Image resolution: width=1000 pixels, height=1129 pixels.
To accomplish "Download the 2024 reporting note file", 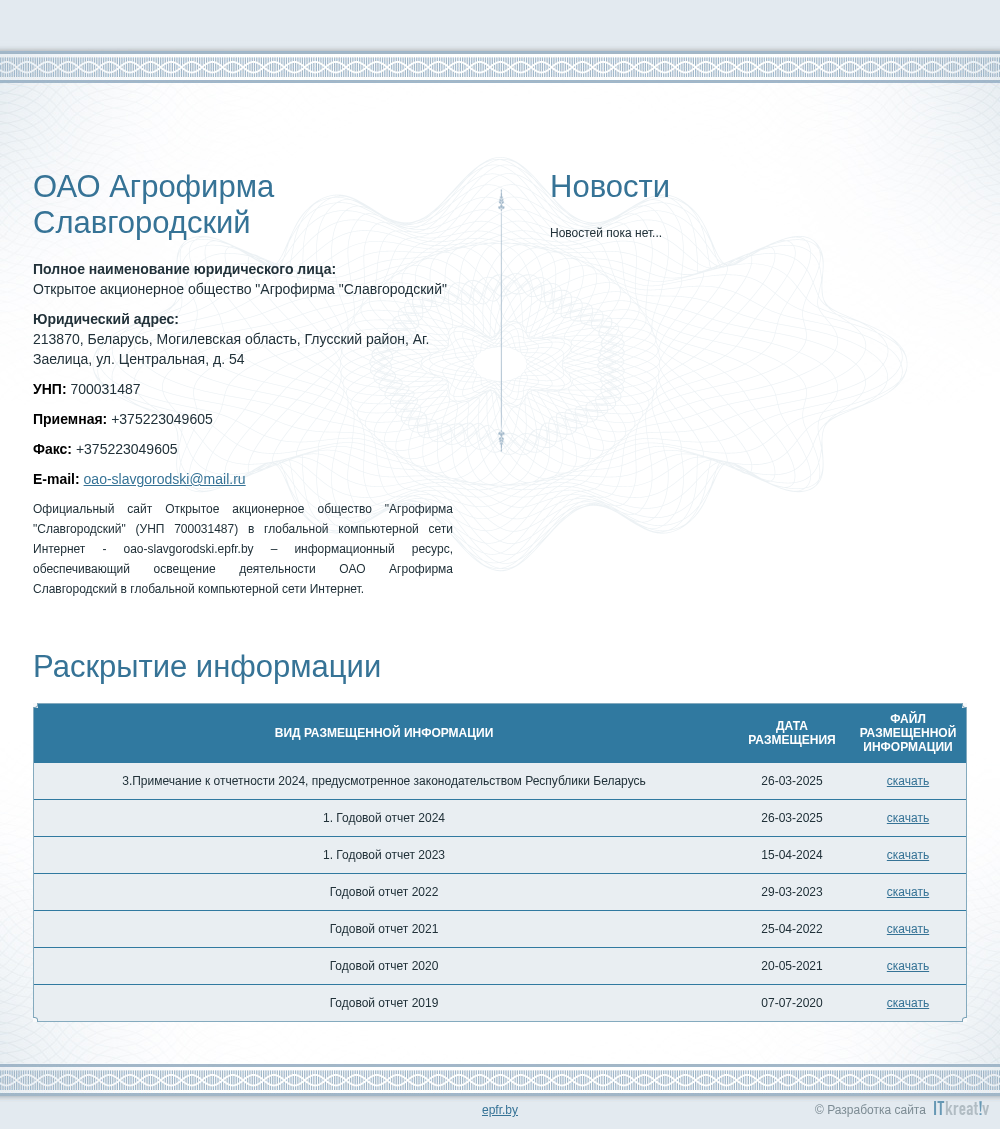I will coord(907,781).
